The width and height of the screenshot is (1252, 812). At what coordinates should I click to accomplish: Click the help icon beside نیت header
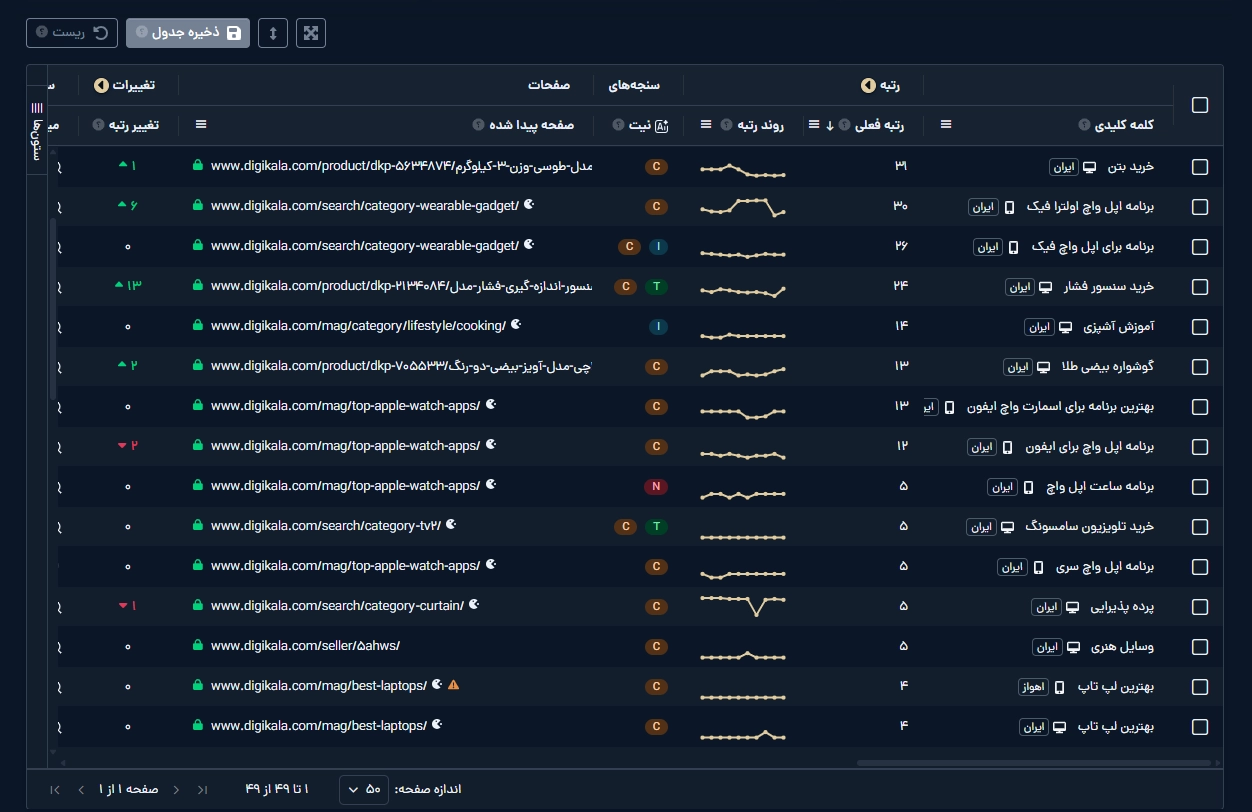click(x=620, y=125)
